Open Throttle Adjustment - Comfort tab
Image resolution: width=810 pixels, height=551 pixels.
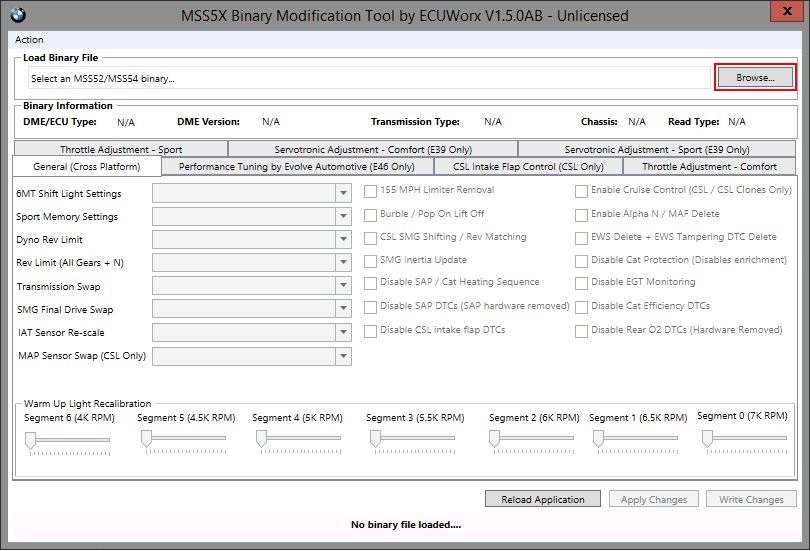pos(709,167)
